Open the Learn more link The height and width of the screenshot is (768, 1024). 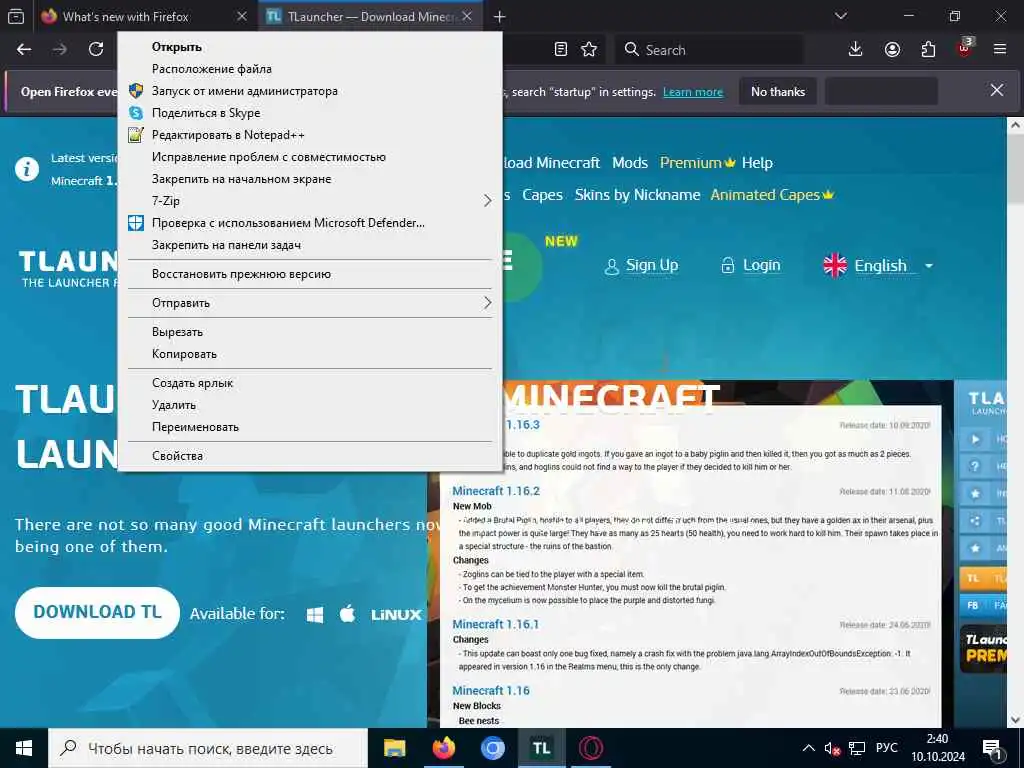(x=693, y=92)
